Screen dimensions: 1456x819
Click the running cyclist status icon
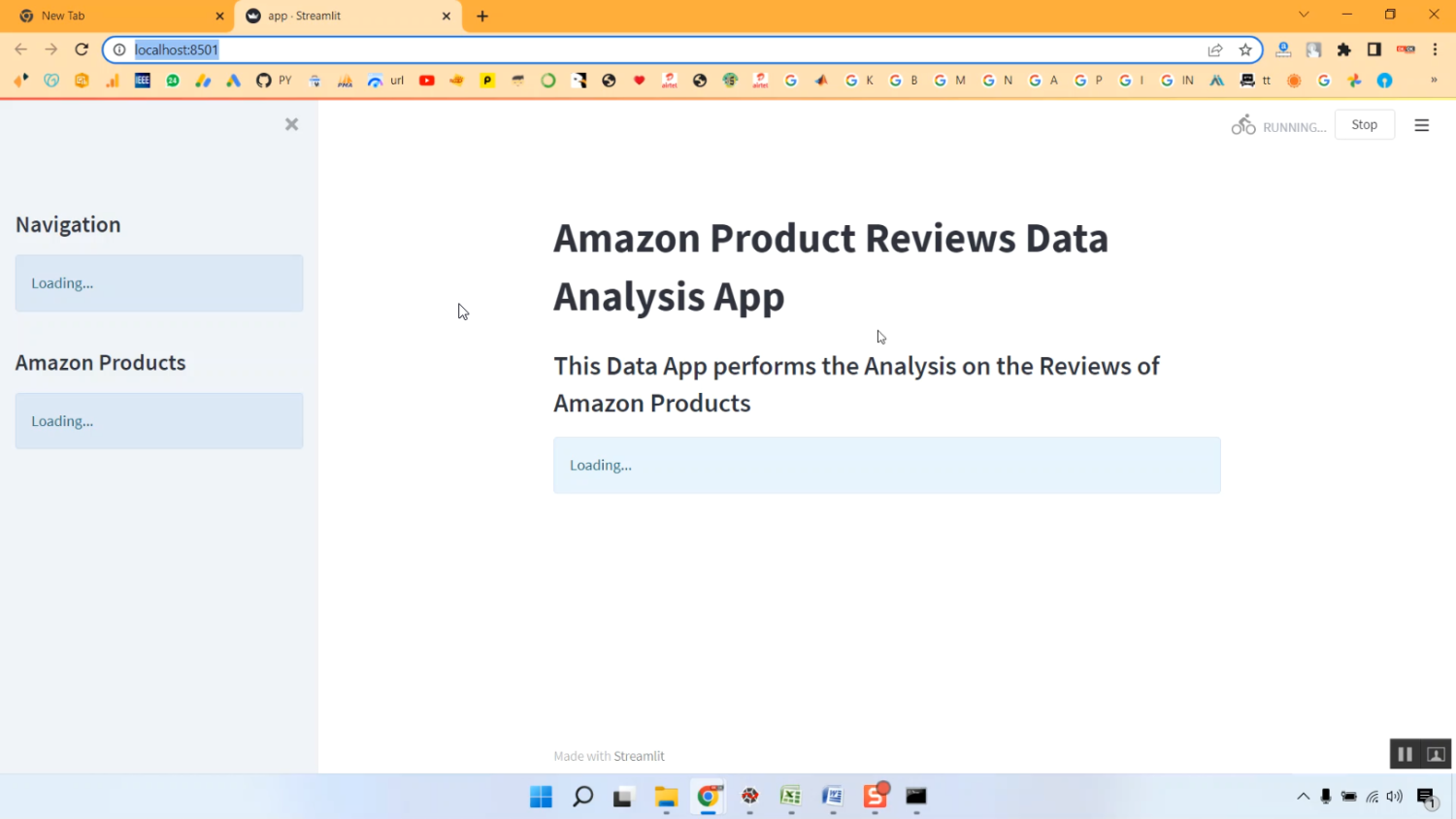pos(1243,125)
